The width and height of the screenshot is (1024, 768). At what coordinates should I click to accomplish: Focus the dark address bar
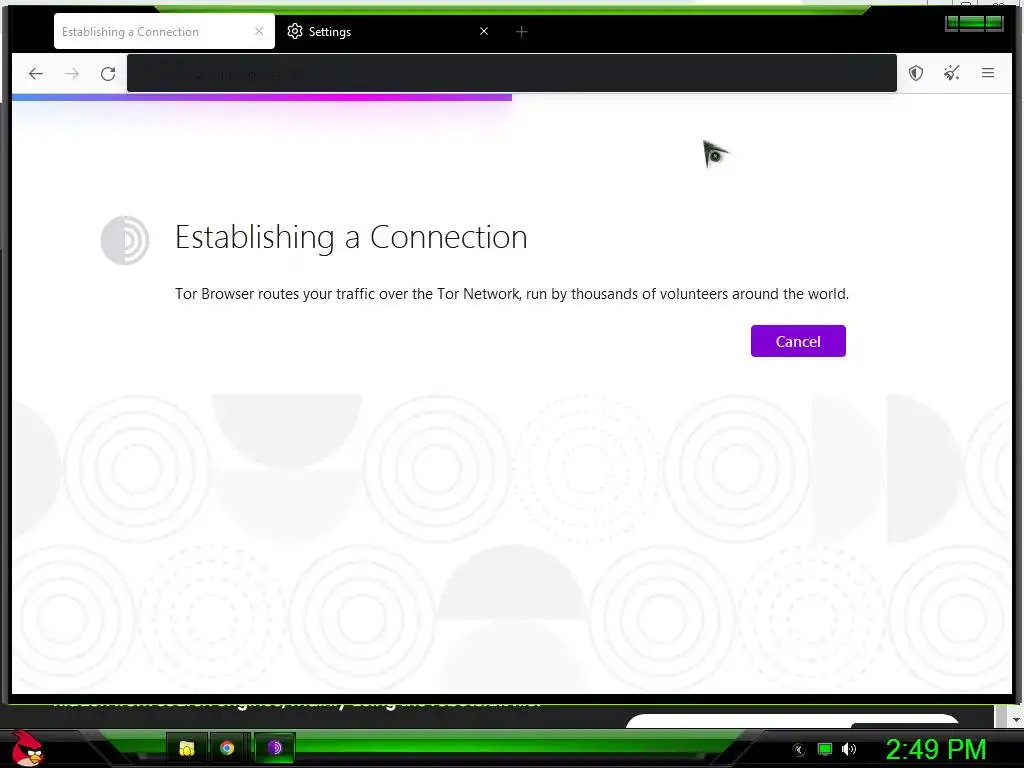(x=511, y=73)
